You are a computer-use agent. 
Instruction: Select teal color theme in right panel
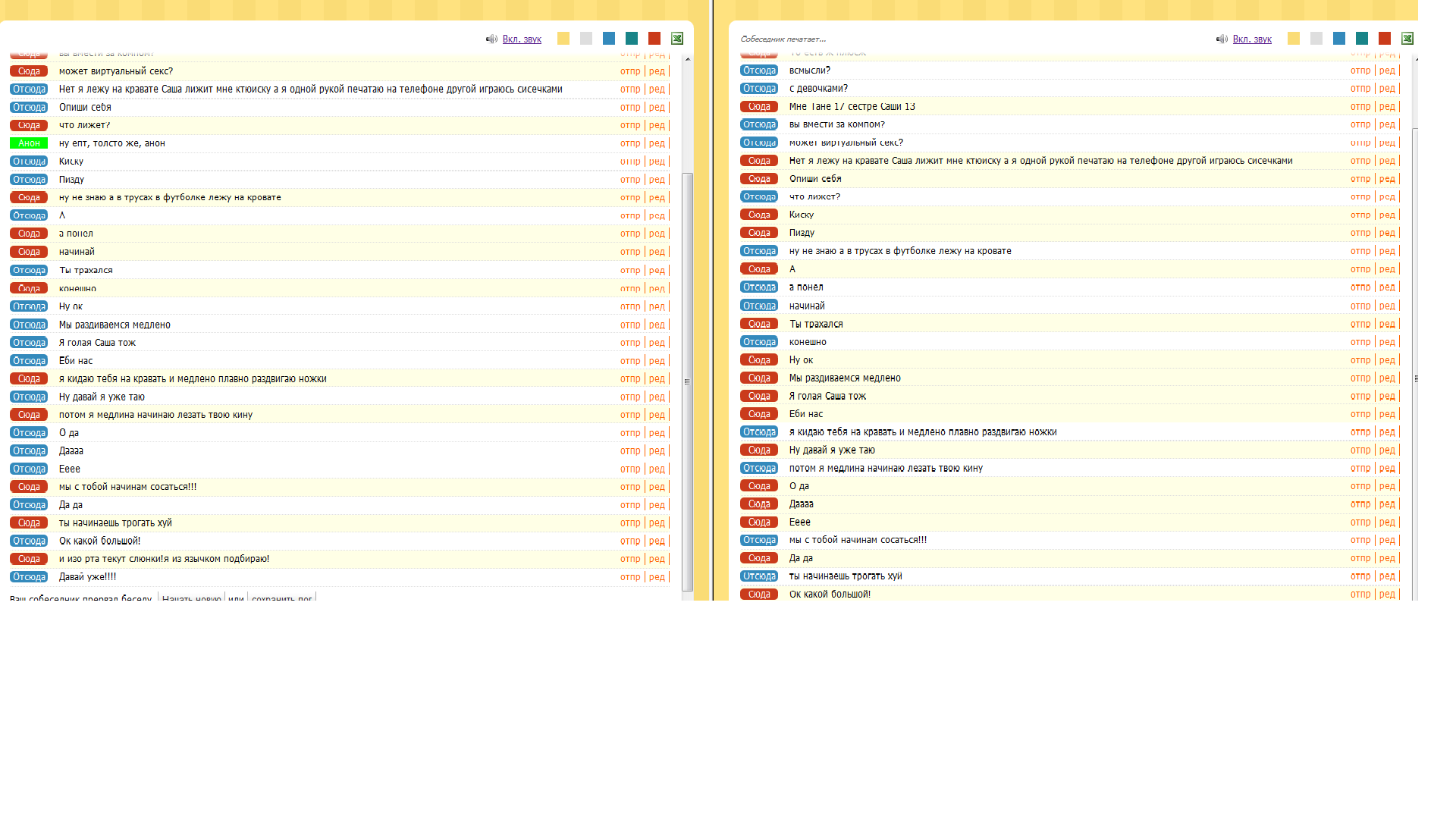[x=1362, y=39]
